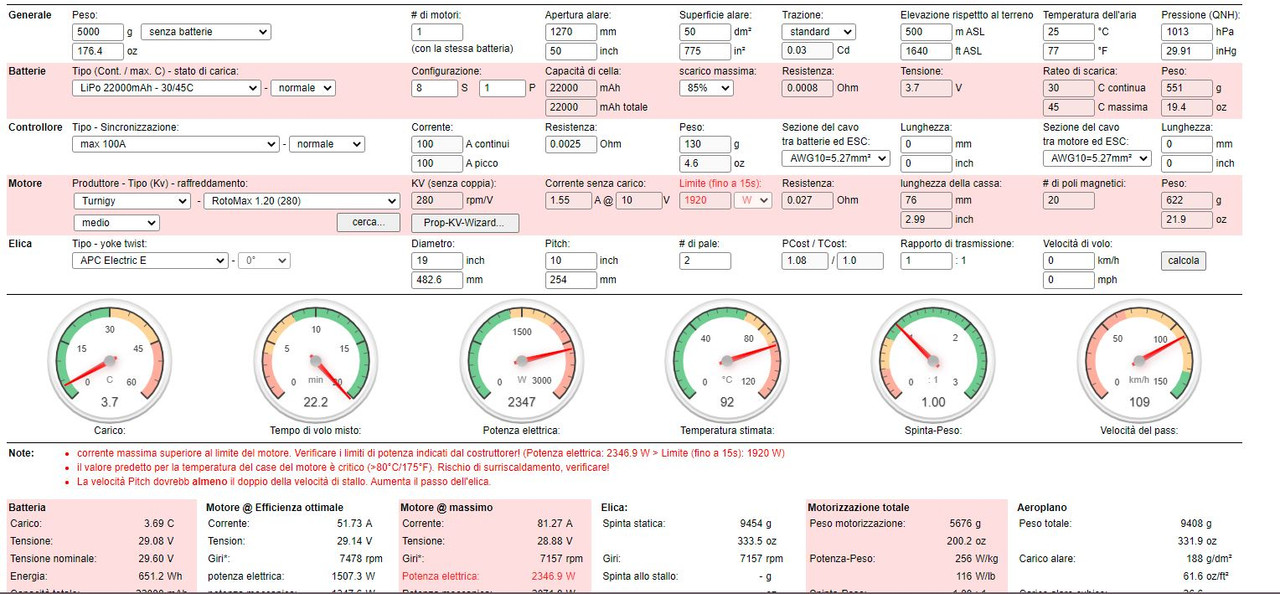Edit the Peso 5000 g field
Screen dimensions: 1280x594
[97, 32]
